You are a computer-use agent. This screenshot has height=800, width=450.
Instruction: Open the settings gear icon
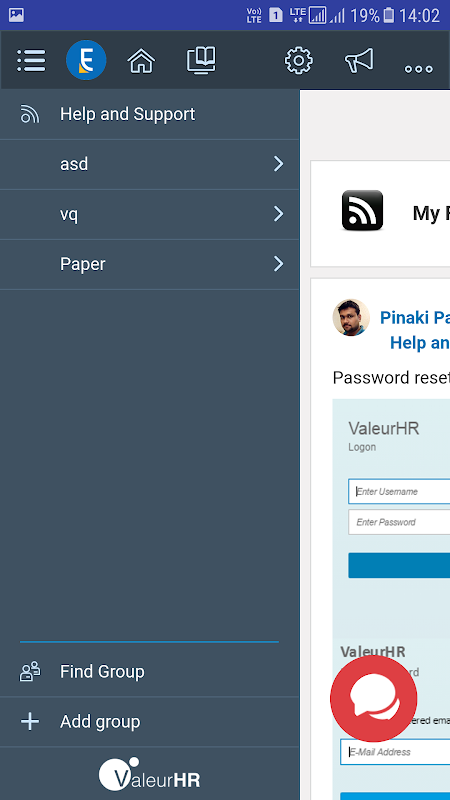298,61
